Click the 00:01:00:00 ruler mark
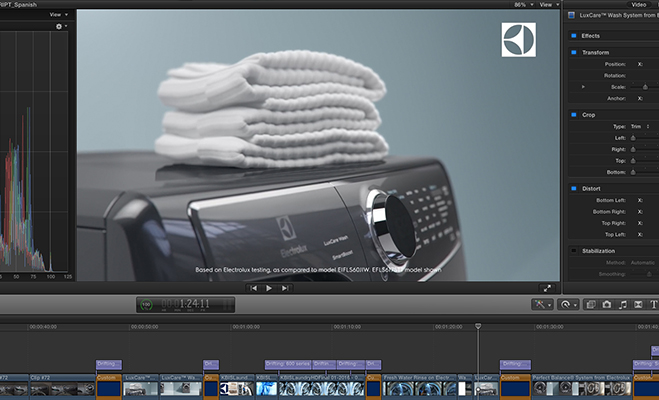Viewport: 659px width, 400px height. (246, 326)
